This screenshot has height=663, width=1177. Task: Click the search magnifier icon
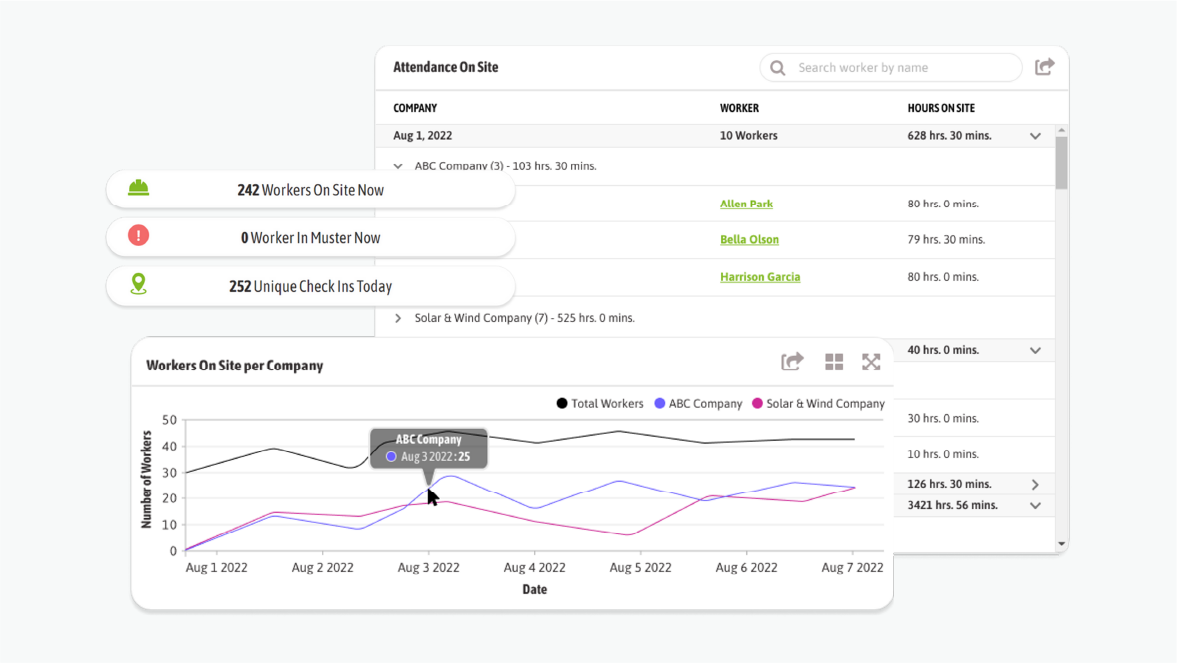(x=778, y=68)
